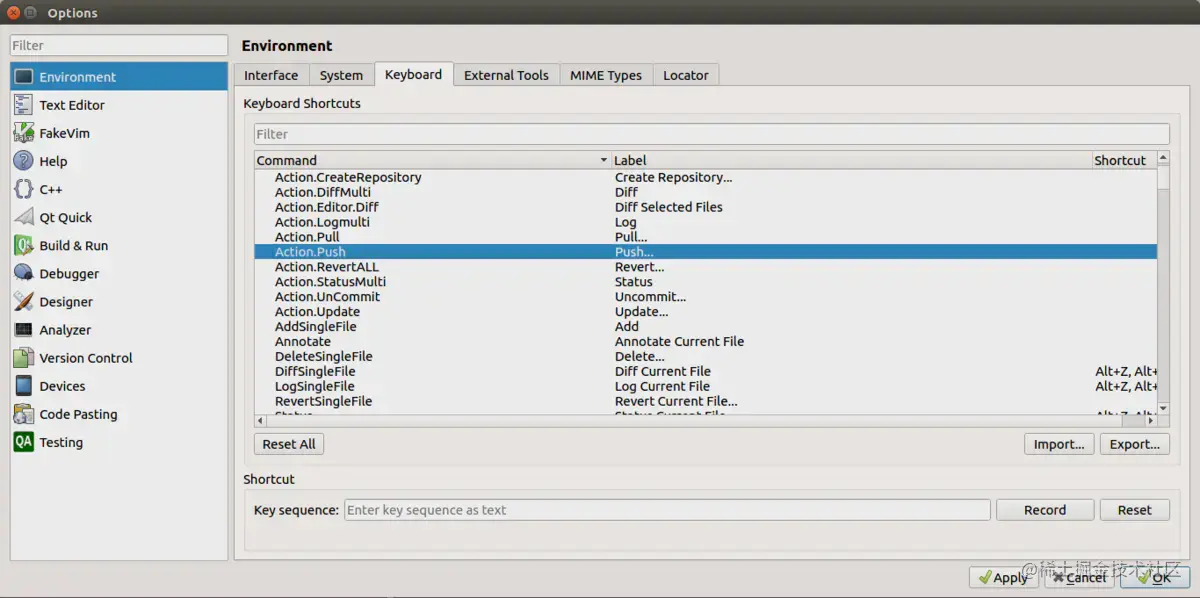Open FakeVim settings icon
This screenshot has width=1200, height=598.
pos(24,133)
